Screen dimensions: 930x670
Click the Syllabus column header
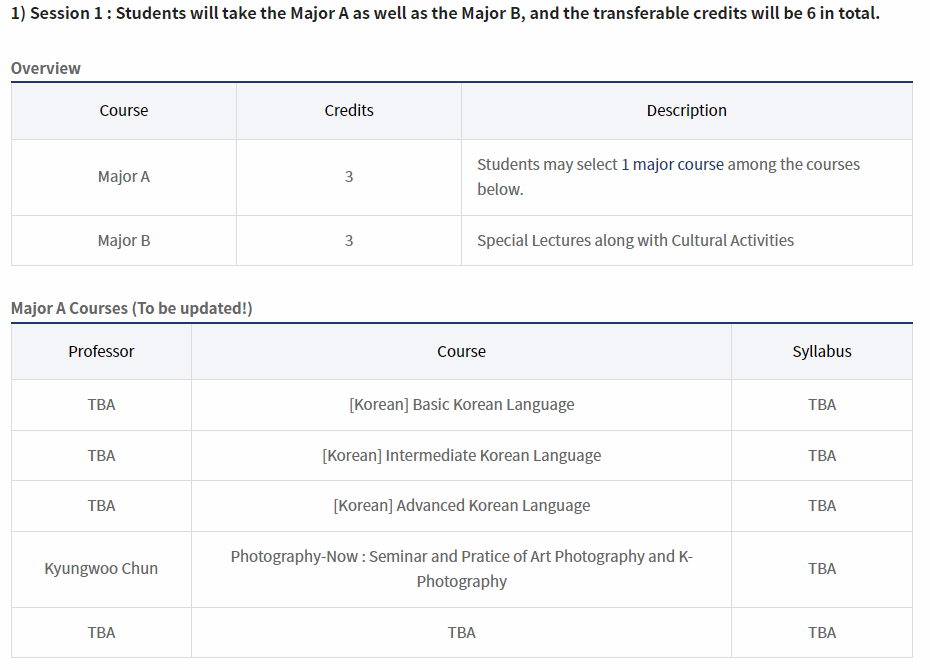coord(821,352)
